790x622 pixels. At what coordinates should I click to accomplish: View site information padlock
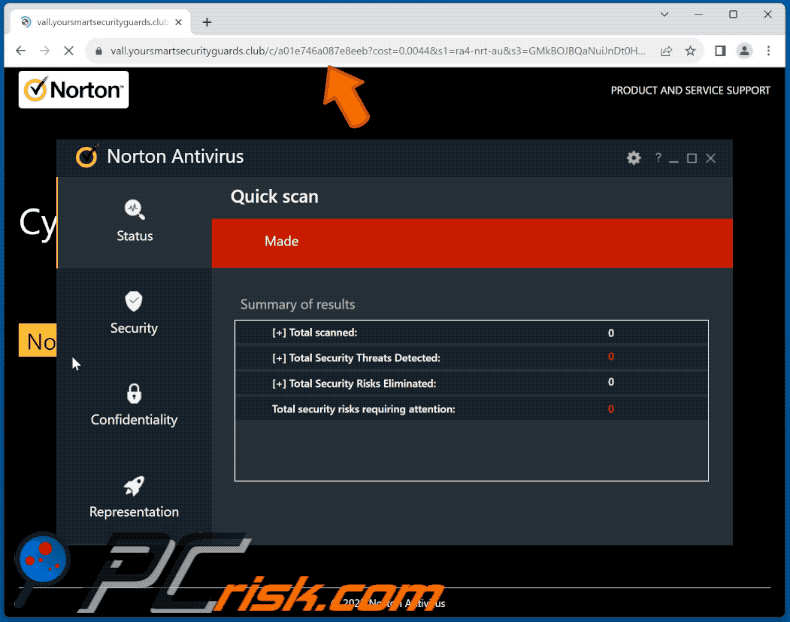pyautogui.click(x=99, y=51)
